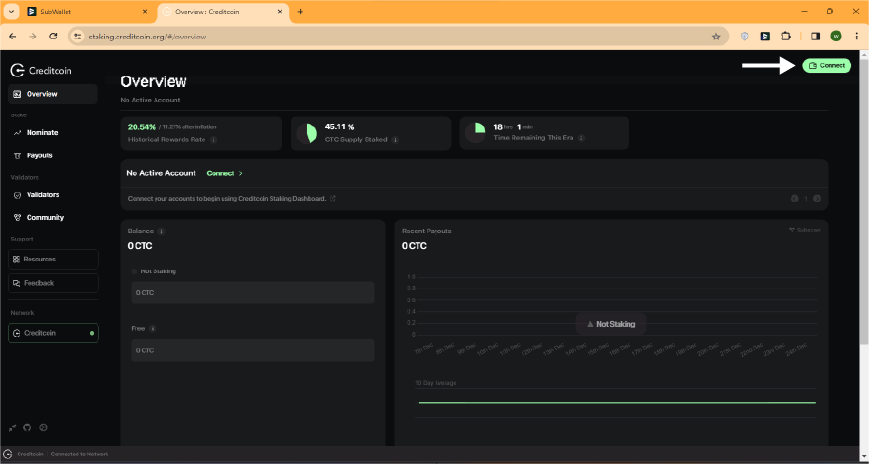Click the scrollbar up arrow
This screenshot has height=464, width=869.
pyautogui.click(x=864, y=54)
